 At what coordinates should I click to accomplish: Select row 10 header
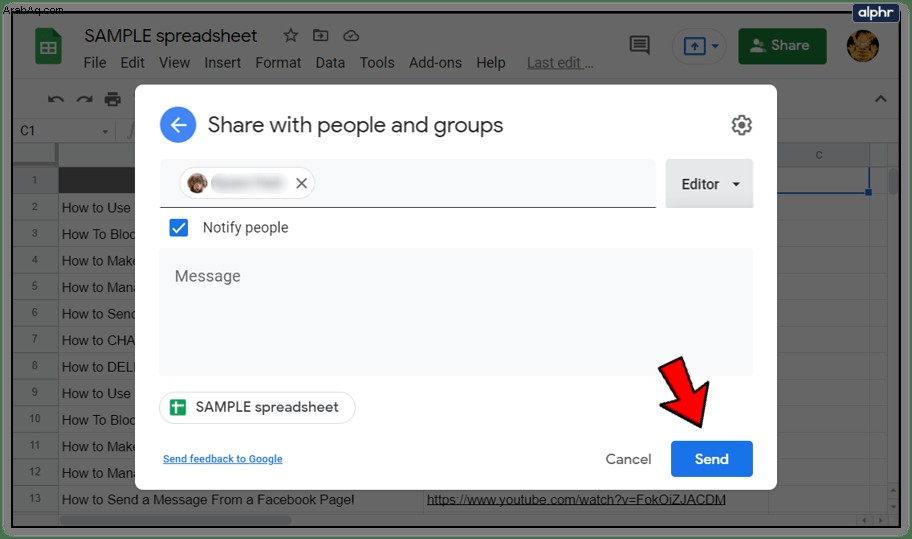coord(35,419)
